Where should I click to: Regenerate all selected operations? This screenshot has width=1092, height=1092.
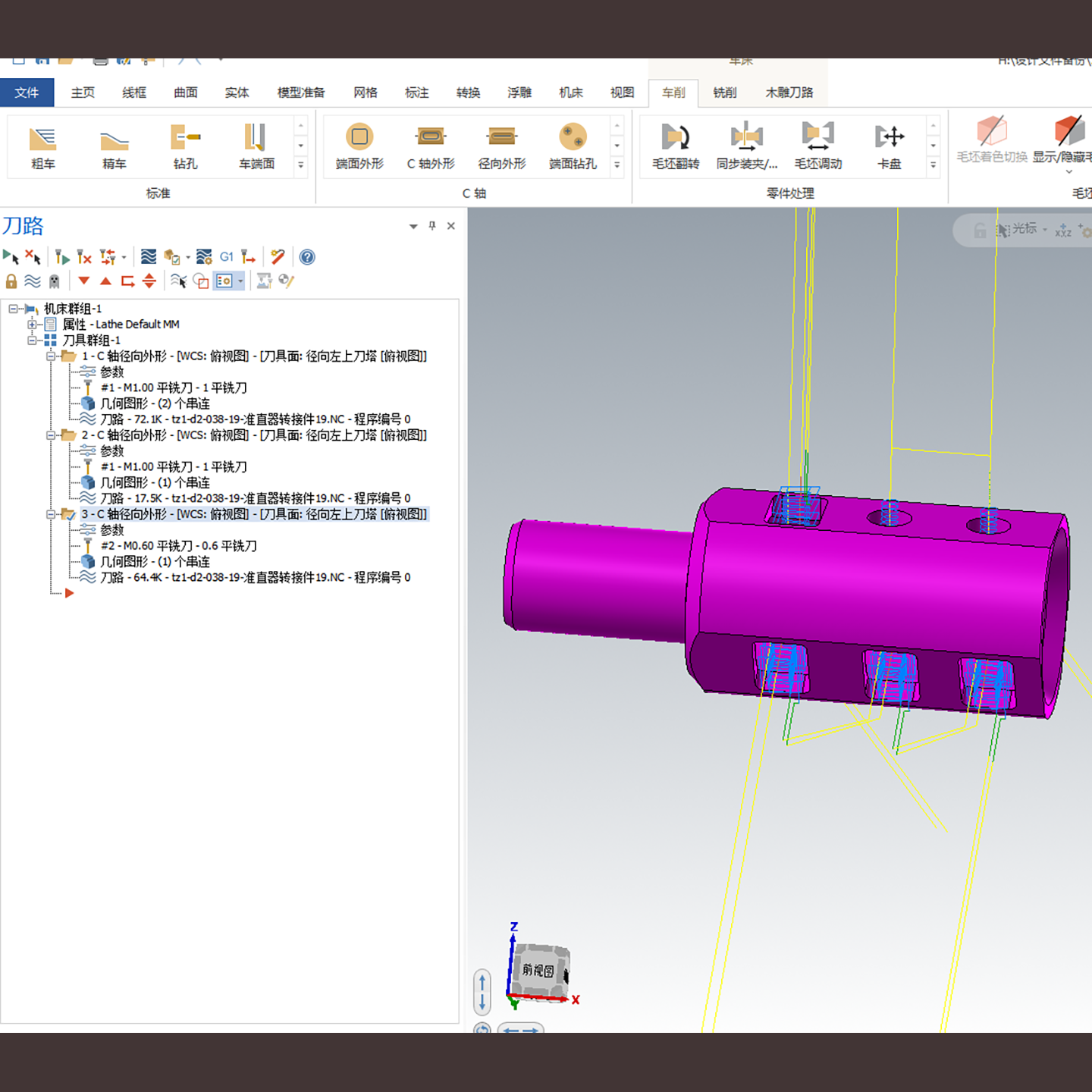62,257
